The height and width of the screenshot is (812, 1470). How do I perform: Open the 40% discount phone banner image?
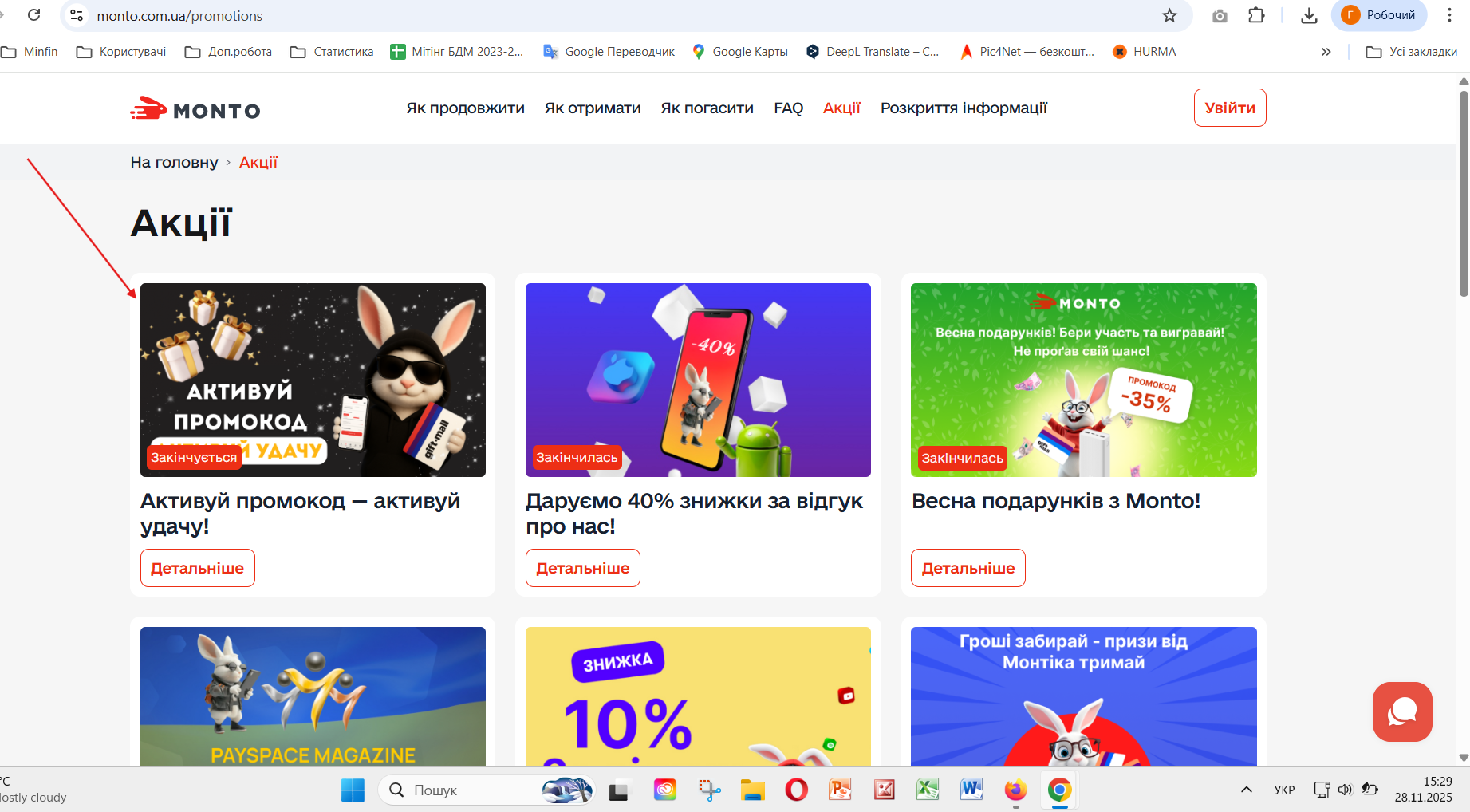coord(698,380)
